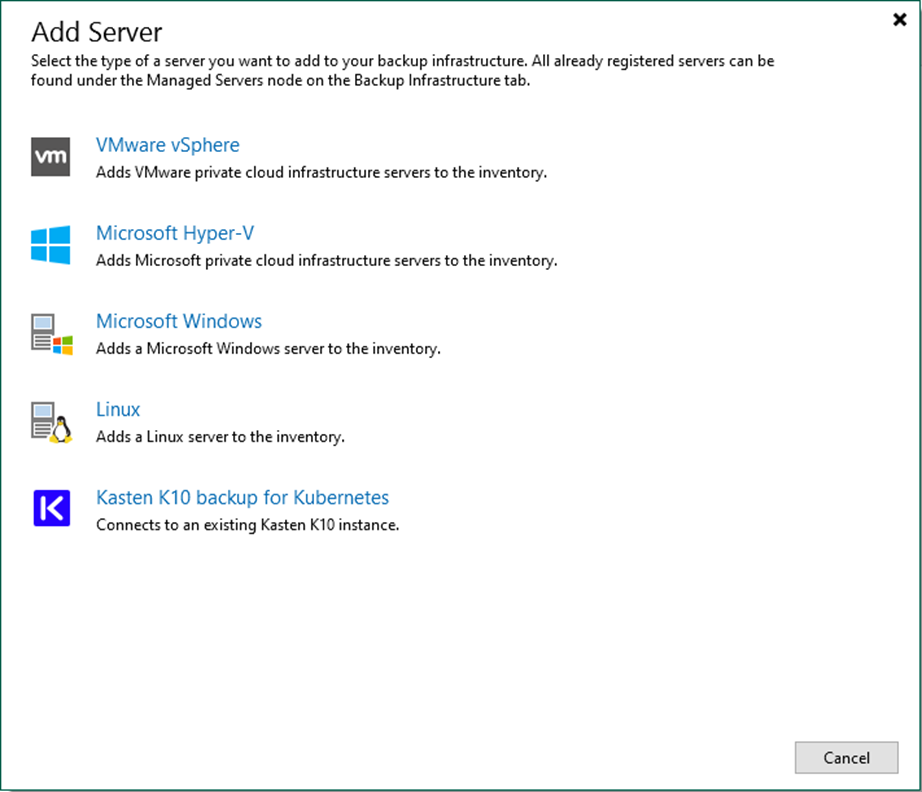The width and height of the screenshot is (922, 792).
Task: Close the Add Server dialog with X
Action: pos(899,19)
